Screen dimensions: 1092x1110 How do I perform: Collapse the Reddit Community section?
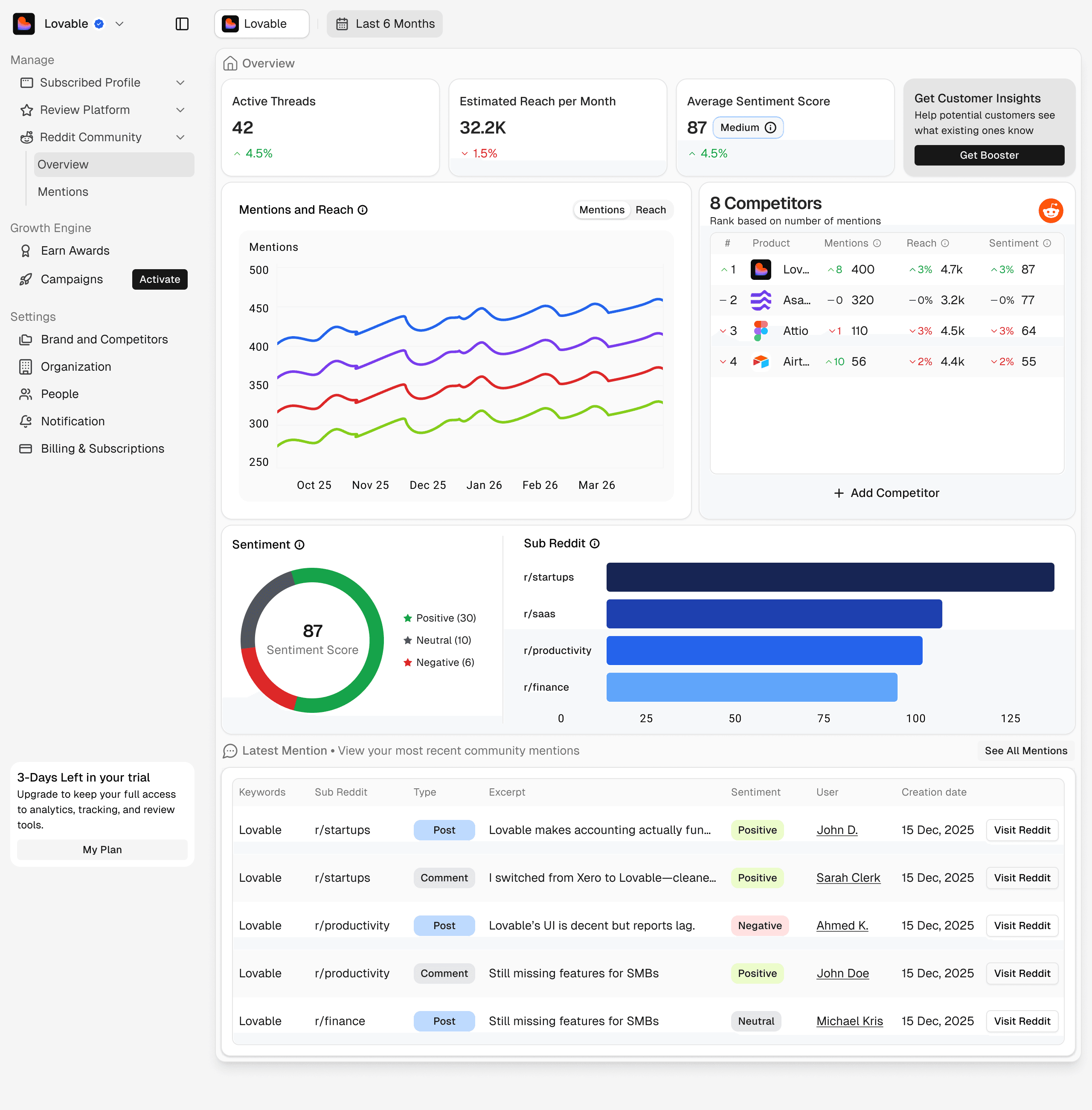click(180, 137)
